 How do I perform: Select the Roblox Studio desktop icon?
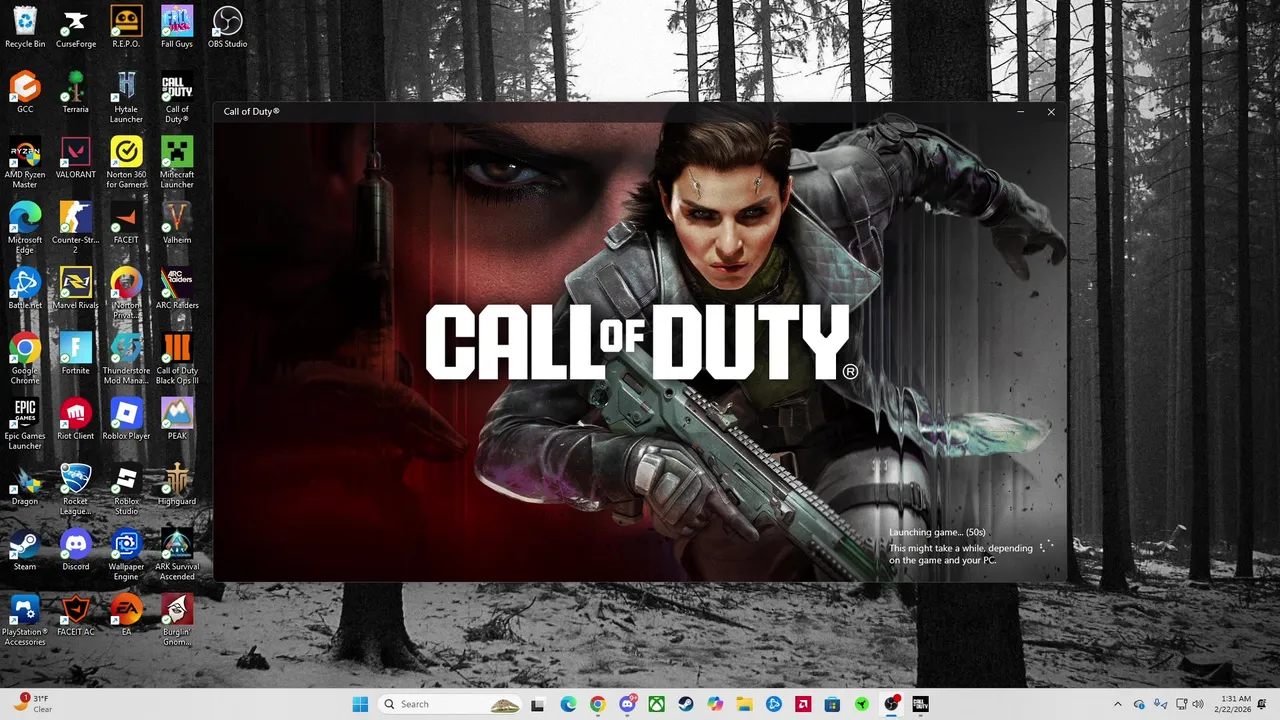coord(126,489)
